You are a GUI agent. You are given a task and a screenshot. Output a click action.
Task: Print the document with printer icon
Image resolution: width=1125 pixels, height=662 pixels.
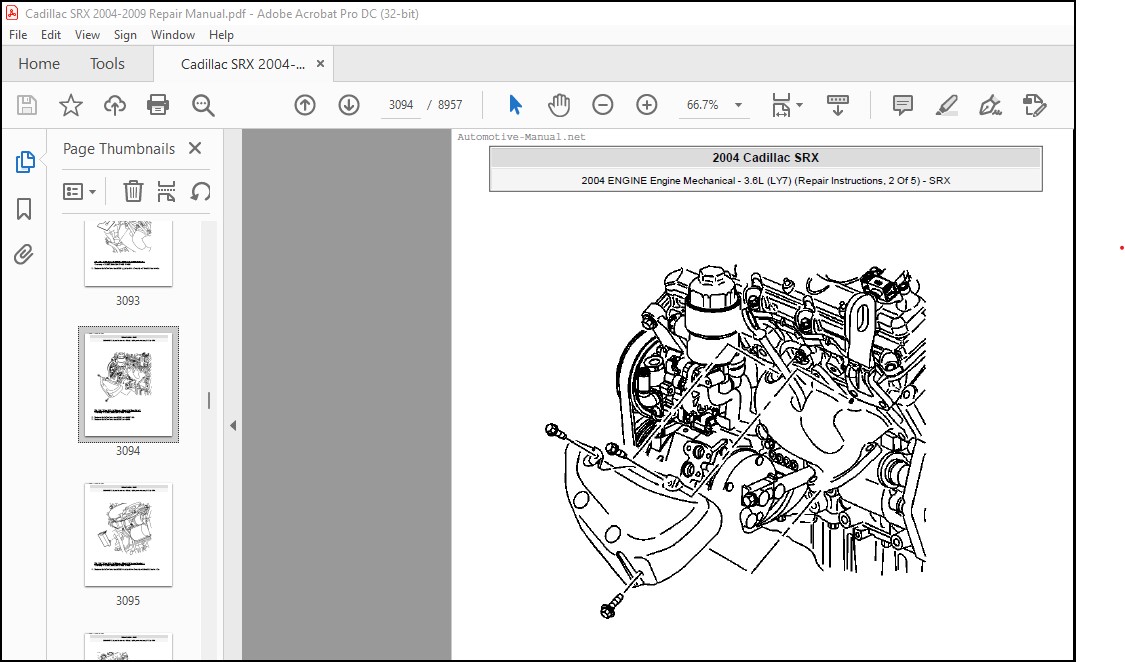pos(158,105)
